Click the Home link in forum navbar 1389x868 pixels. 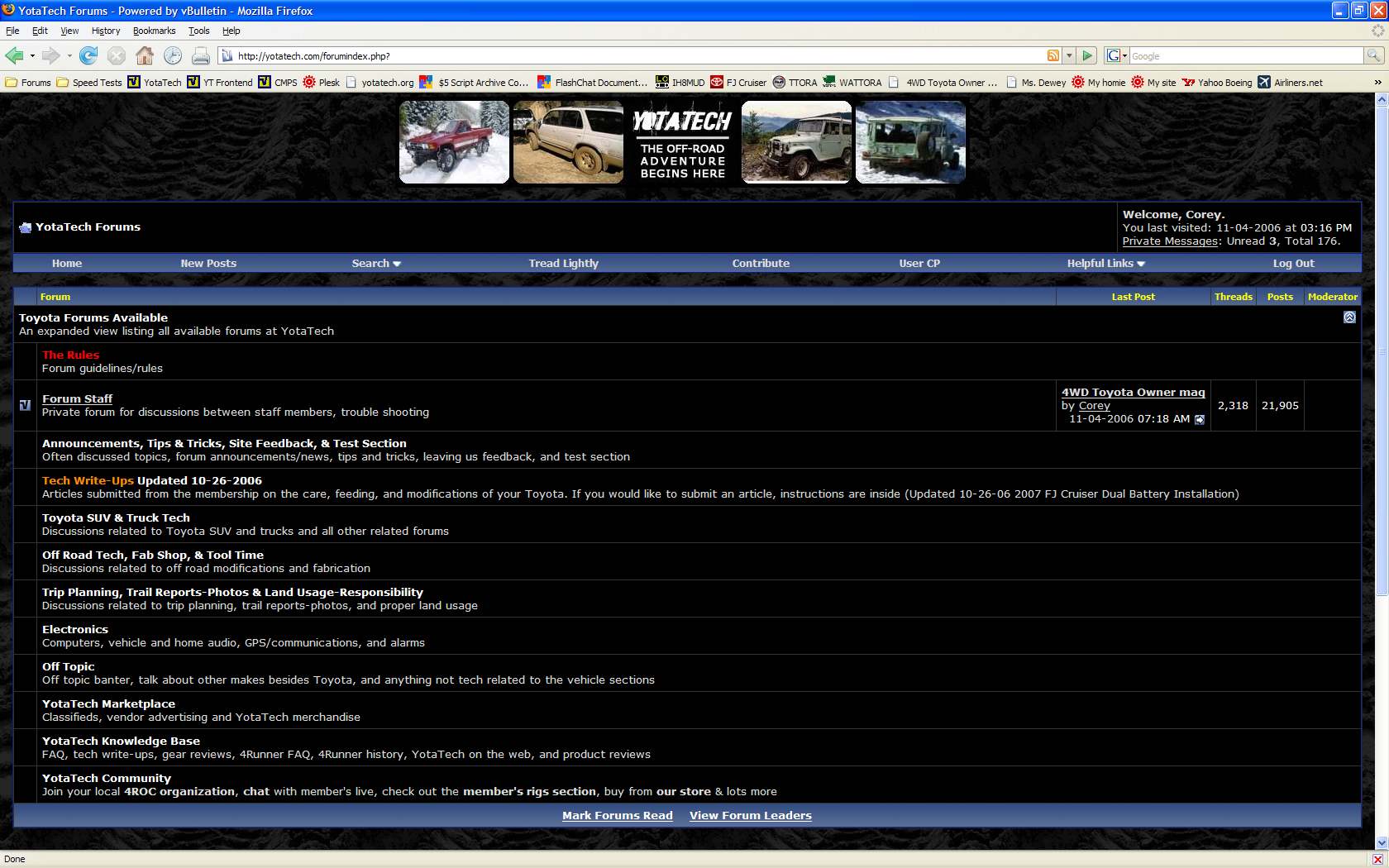coord(67,263)
